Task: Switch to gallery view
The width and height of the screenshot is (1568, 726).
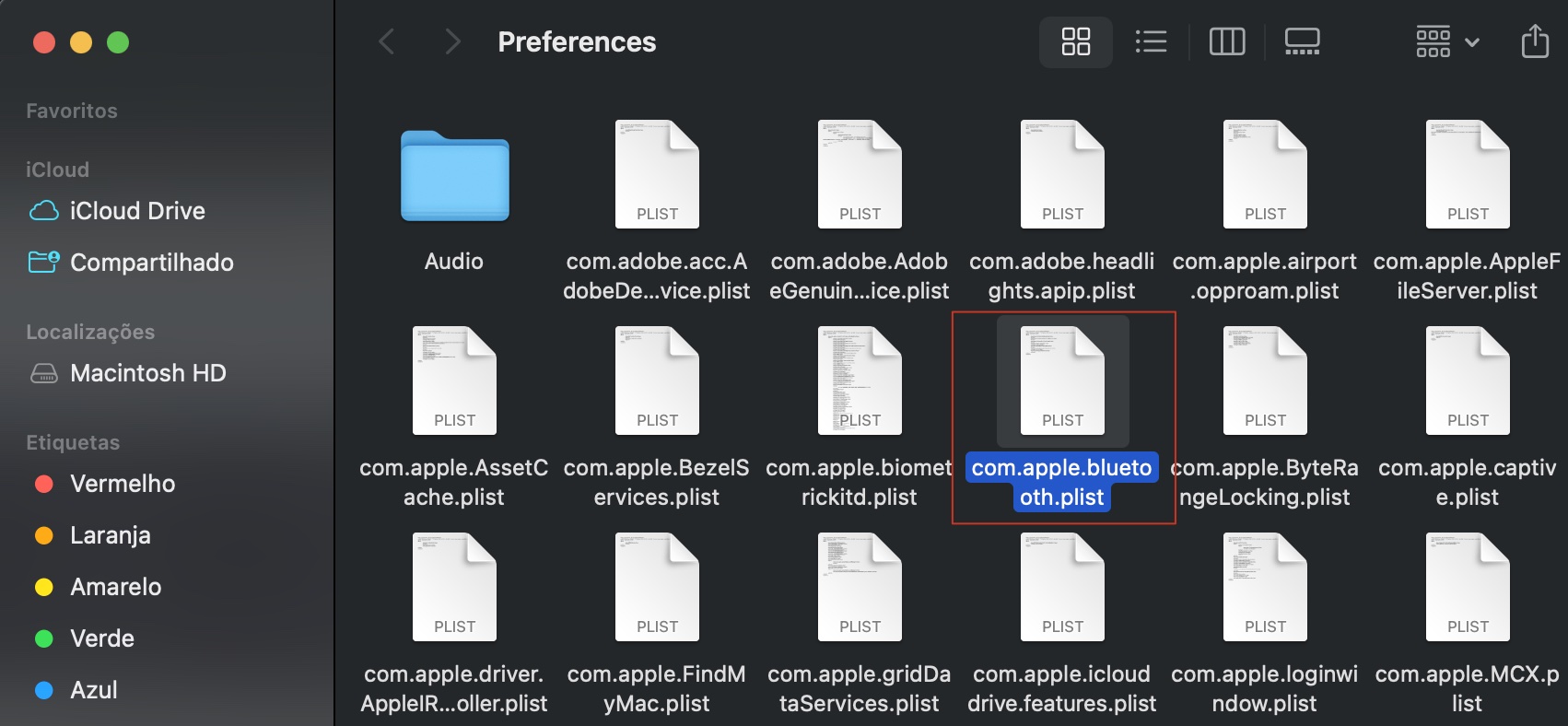Action: 1302,41
